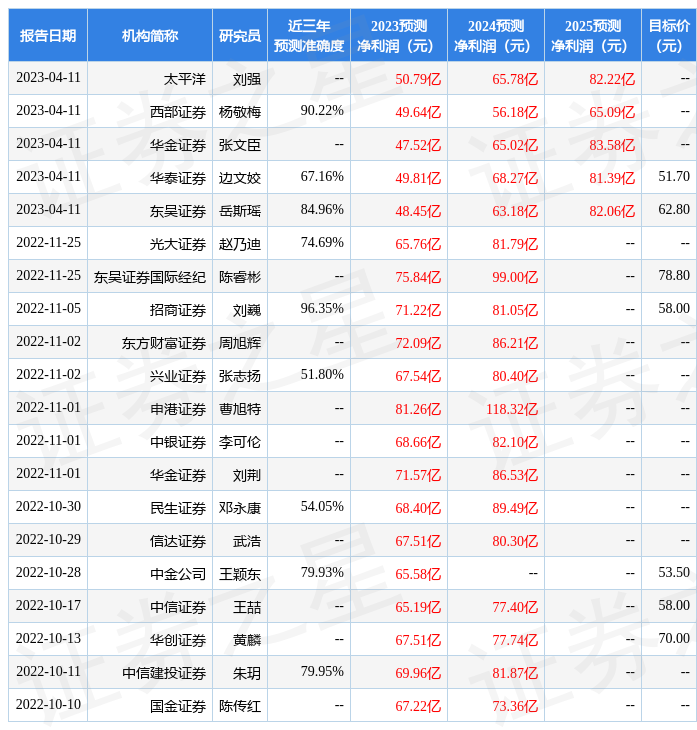
Task: Click target price 51.70
Action: pyautogui.click(x=674, y=176)
